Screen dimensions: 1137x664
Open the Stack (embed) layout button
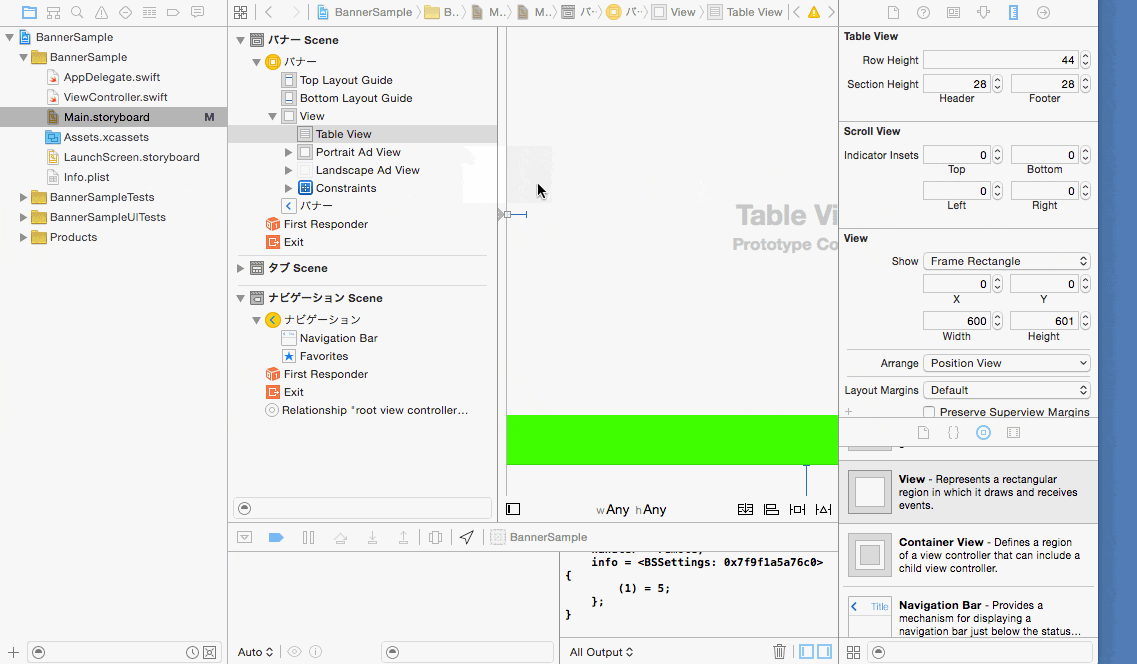click(745, 510)
